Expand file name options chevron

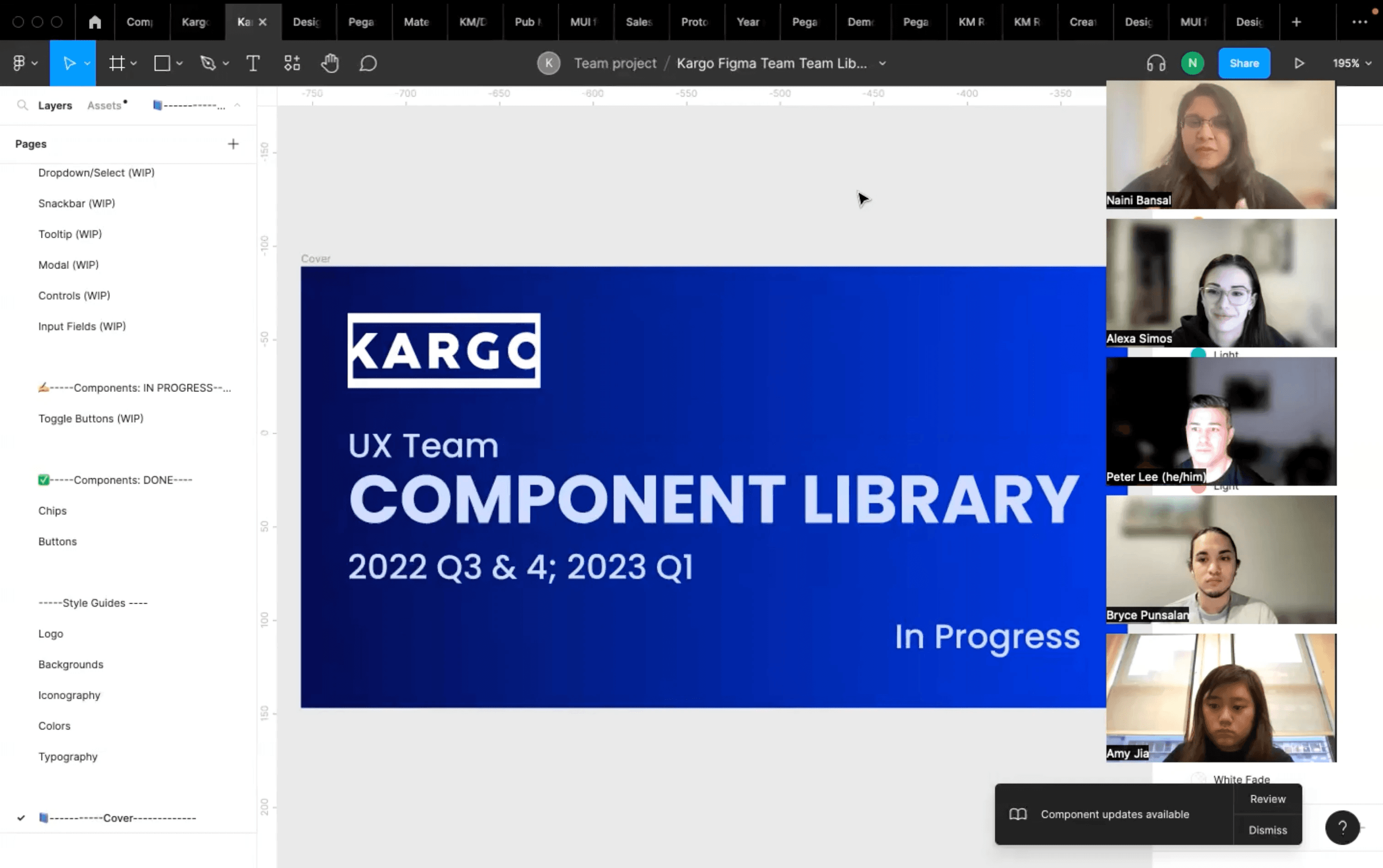pyautogui.click(x=882, y=63)
